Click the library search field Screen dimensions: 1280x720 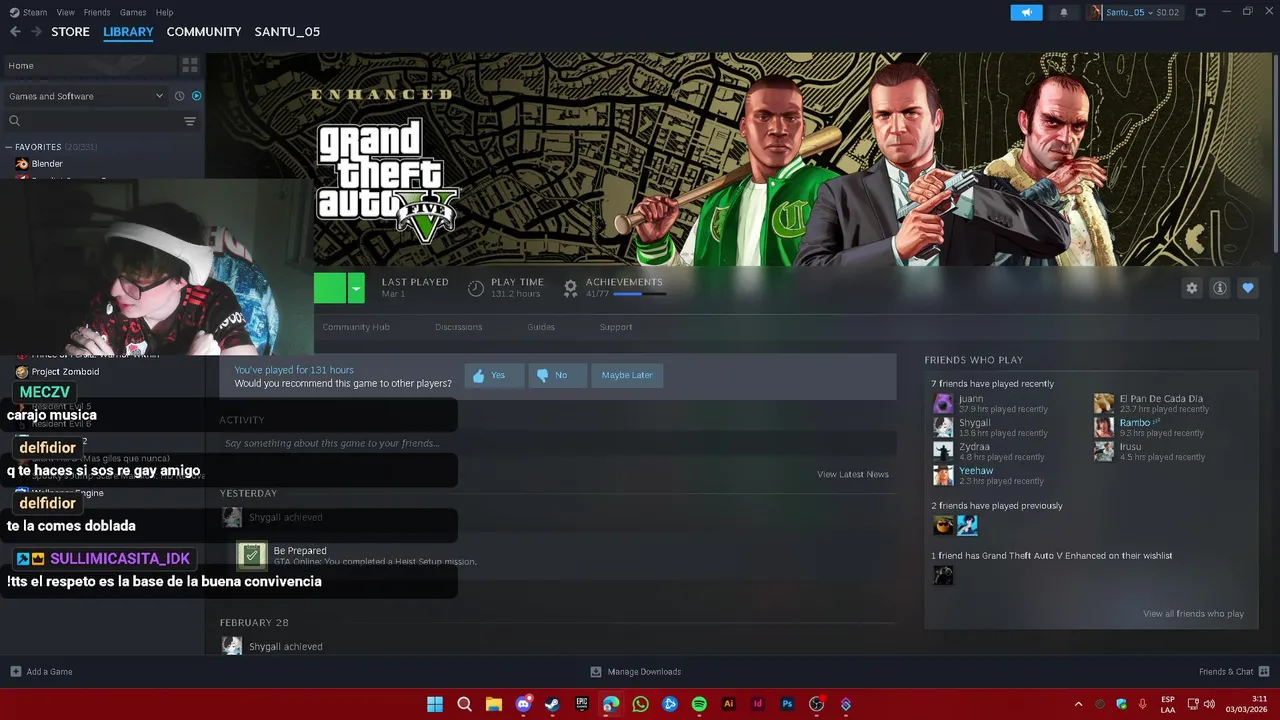tap(100, 121)
